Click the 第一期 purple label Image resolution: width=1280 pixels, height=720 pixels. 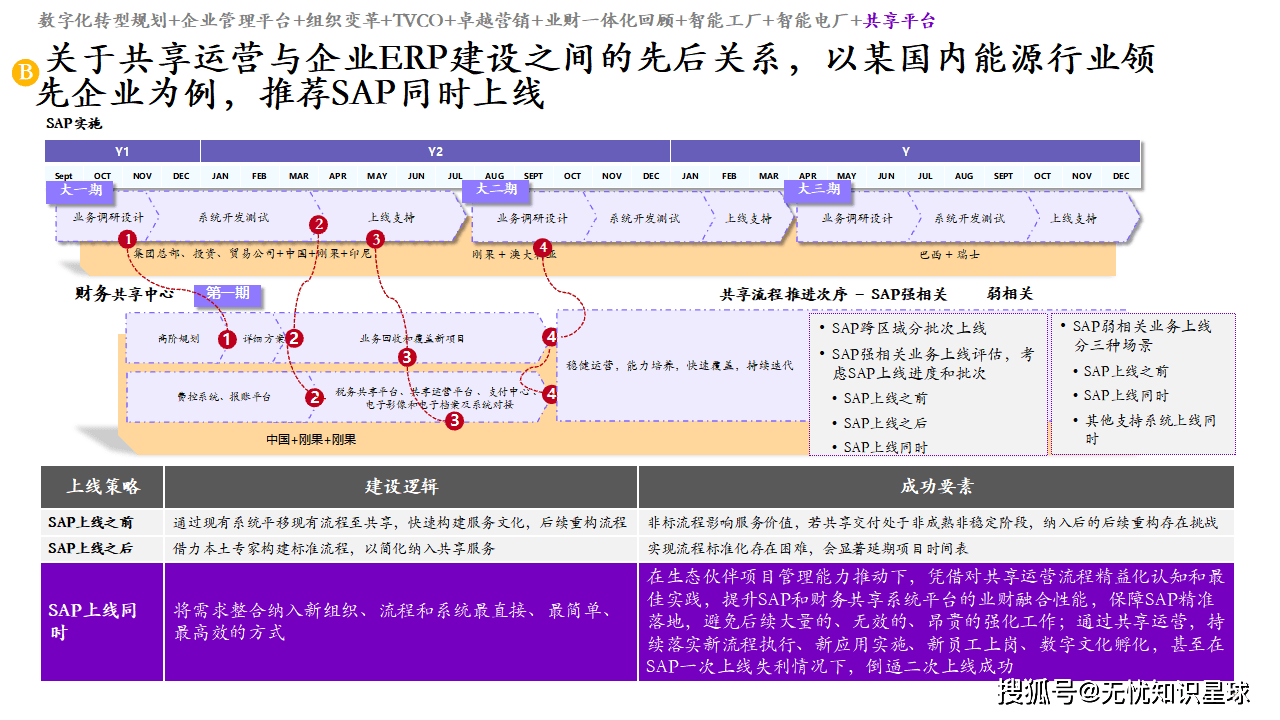tap(228, 294)
